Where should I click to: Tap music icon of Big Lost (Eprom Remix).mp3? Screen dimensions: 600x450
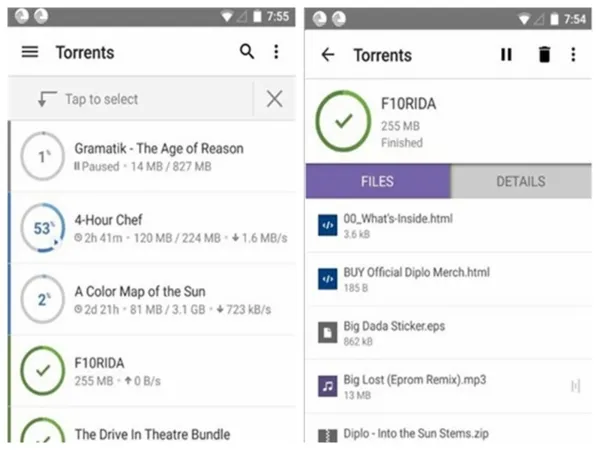point(328,386)
